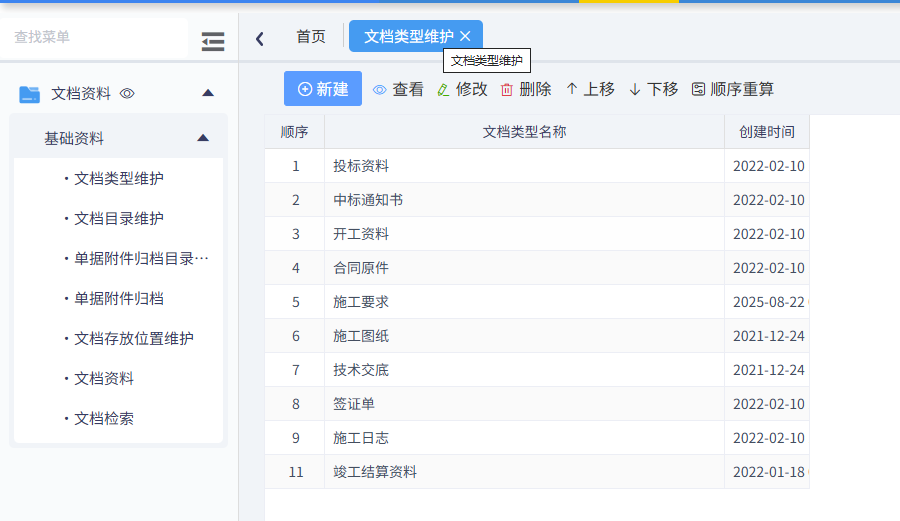Switch to the 首页 tab

click(x=310, y=36)
